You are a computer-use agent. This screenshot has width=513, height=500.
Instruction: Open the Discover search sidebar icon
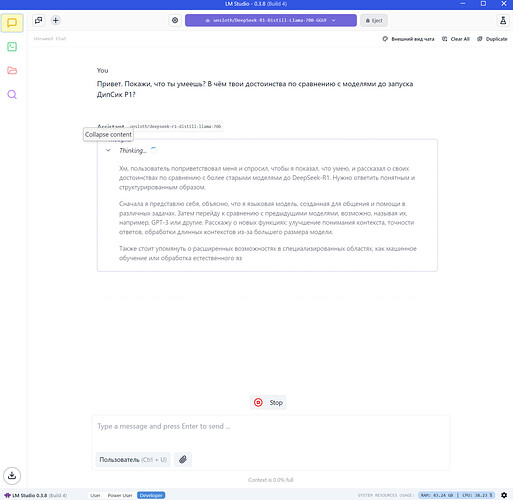pos(12,94)
